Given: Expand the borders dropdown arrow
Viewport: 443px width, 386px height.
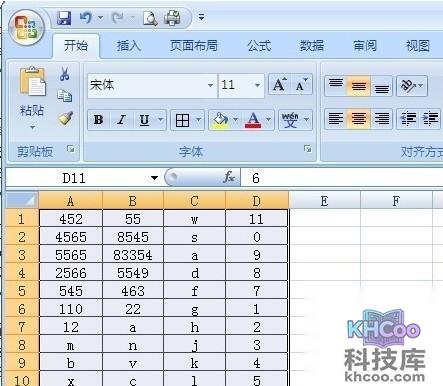Looking at the screenshot, I should (x=198, y=119).
